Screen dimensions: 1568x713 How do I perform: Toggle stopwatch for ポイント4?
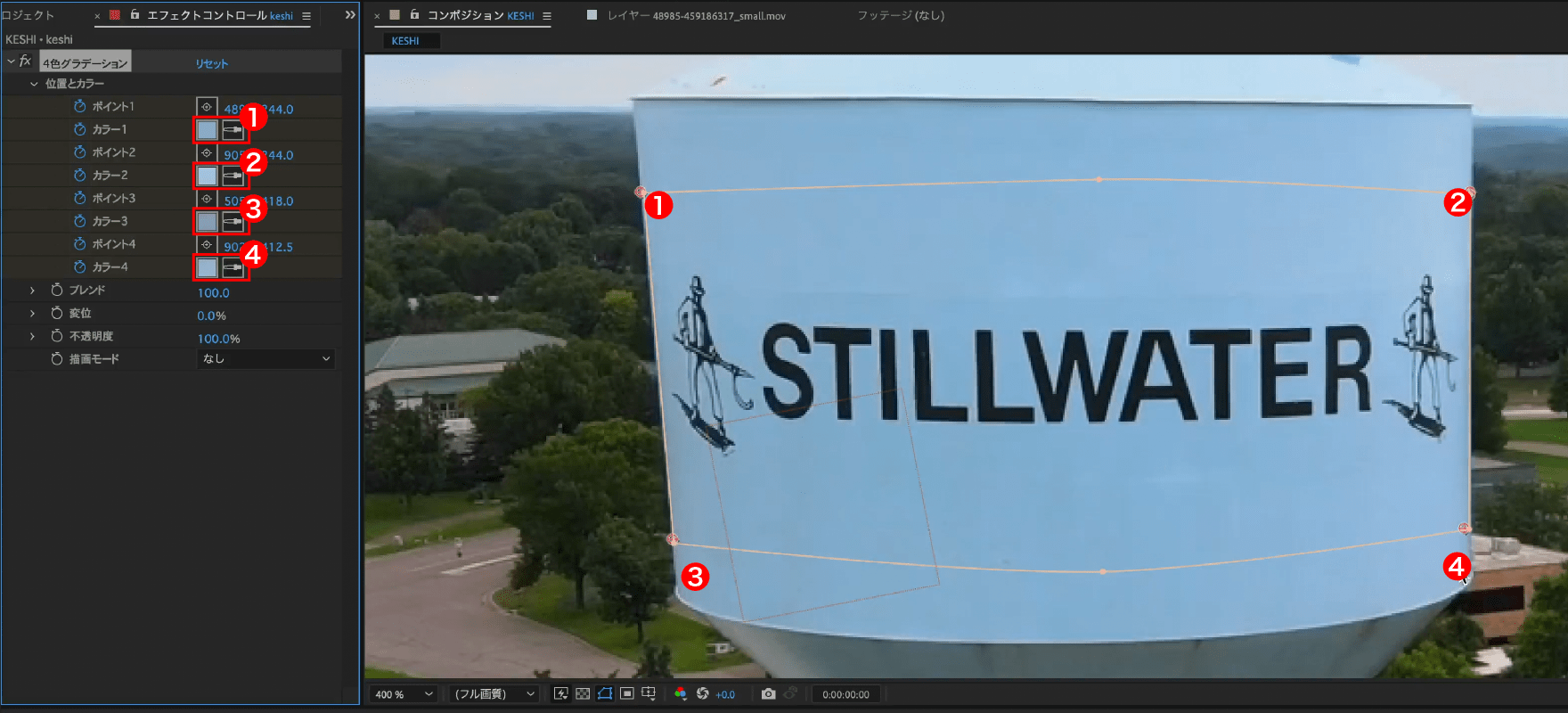click(x=80, y=244)
